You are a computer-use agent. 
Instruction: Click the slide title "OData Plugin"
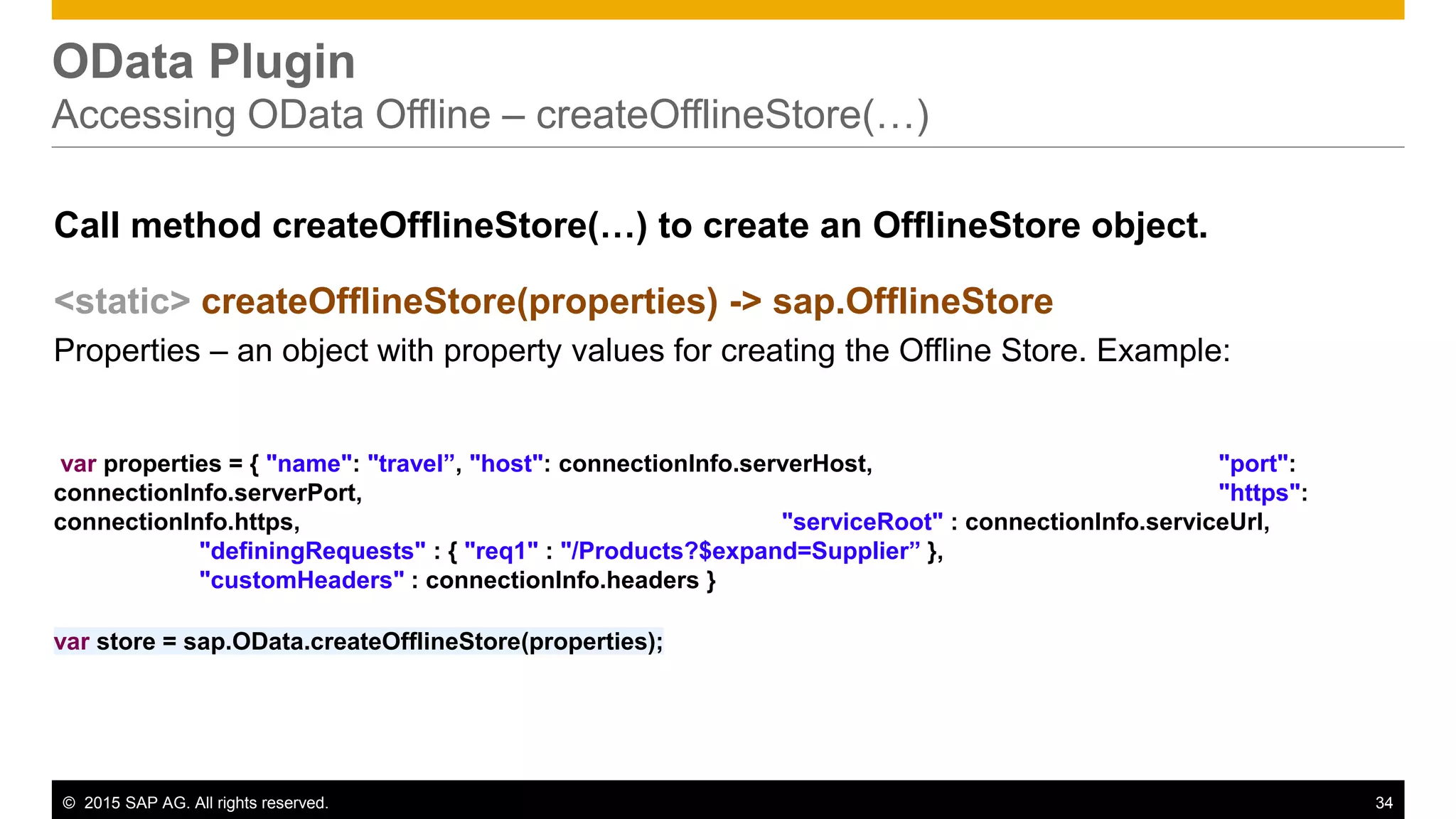[204, 62]
